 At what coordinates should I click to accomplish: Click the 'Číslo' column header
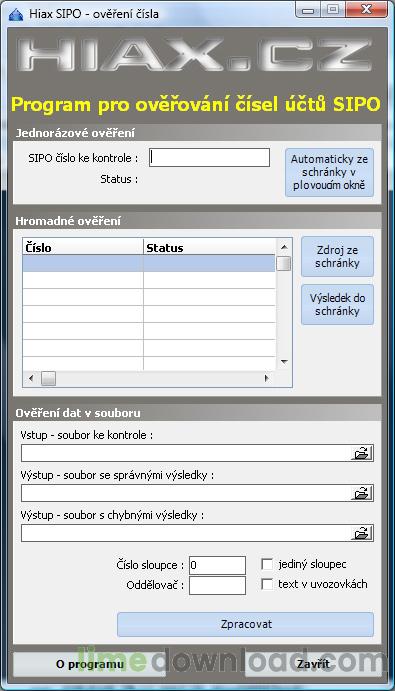[x=83, y=248]
